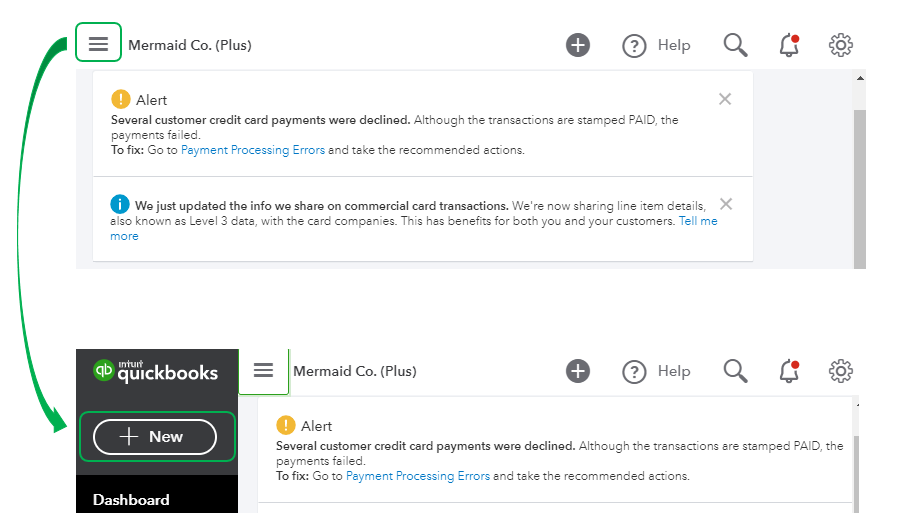Select Dashboard in the left navigation
Screen dimensions: 920x528
131,500
